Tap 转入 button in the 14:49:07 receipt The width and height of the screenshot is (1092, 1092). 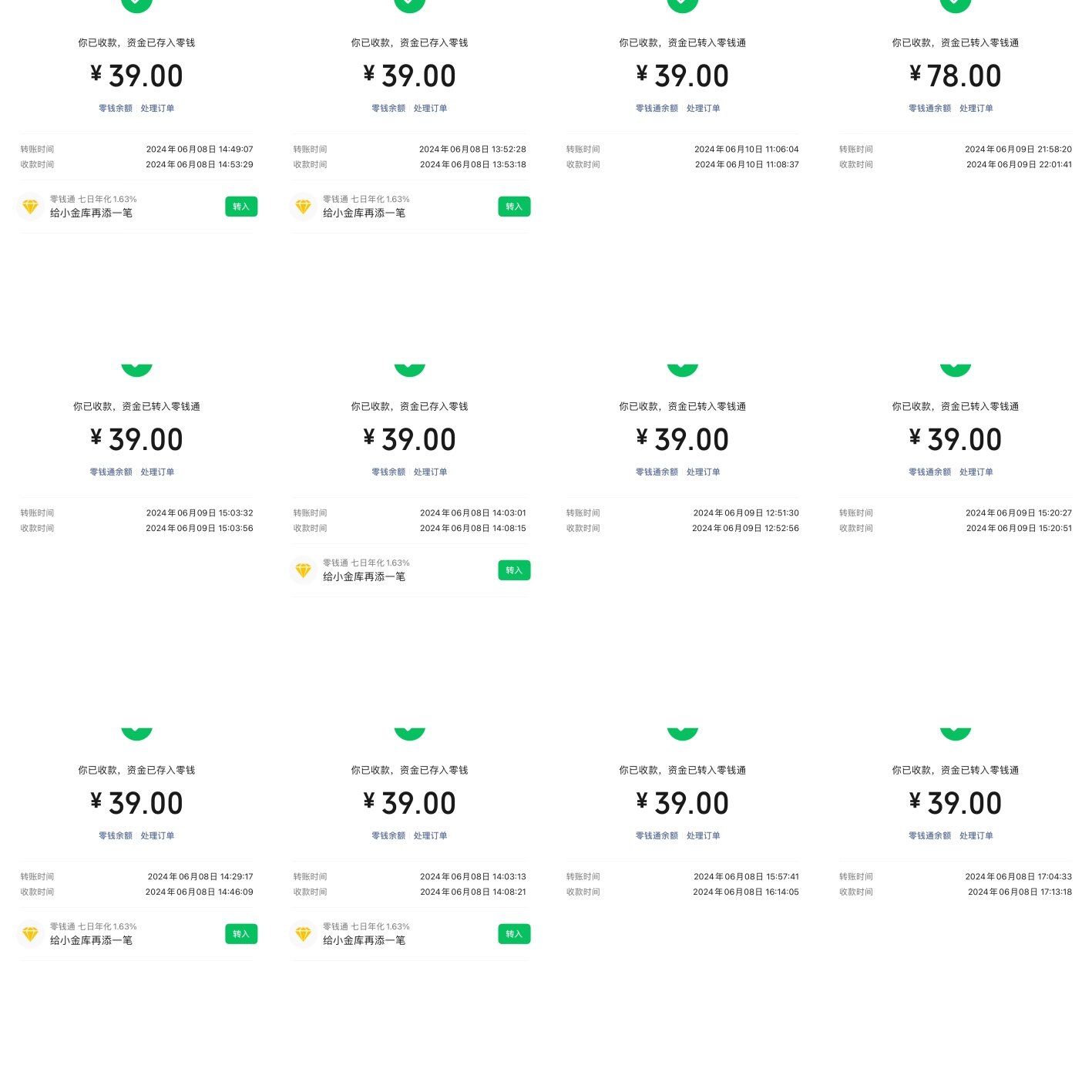tap(241, 207)
